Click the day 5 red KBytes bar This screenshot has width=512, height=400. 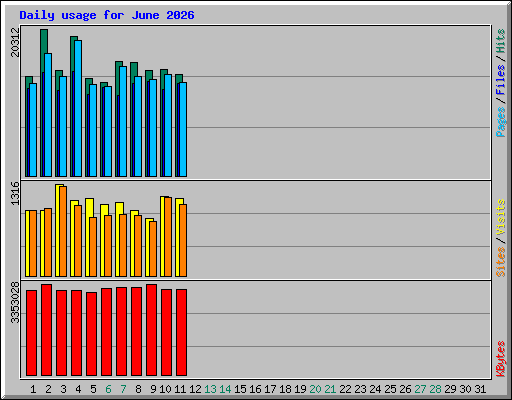click(91, 334)
